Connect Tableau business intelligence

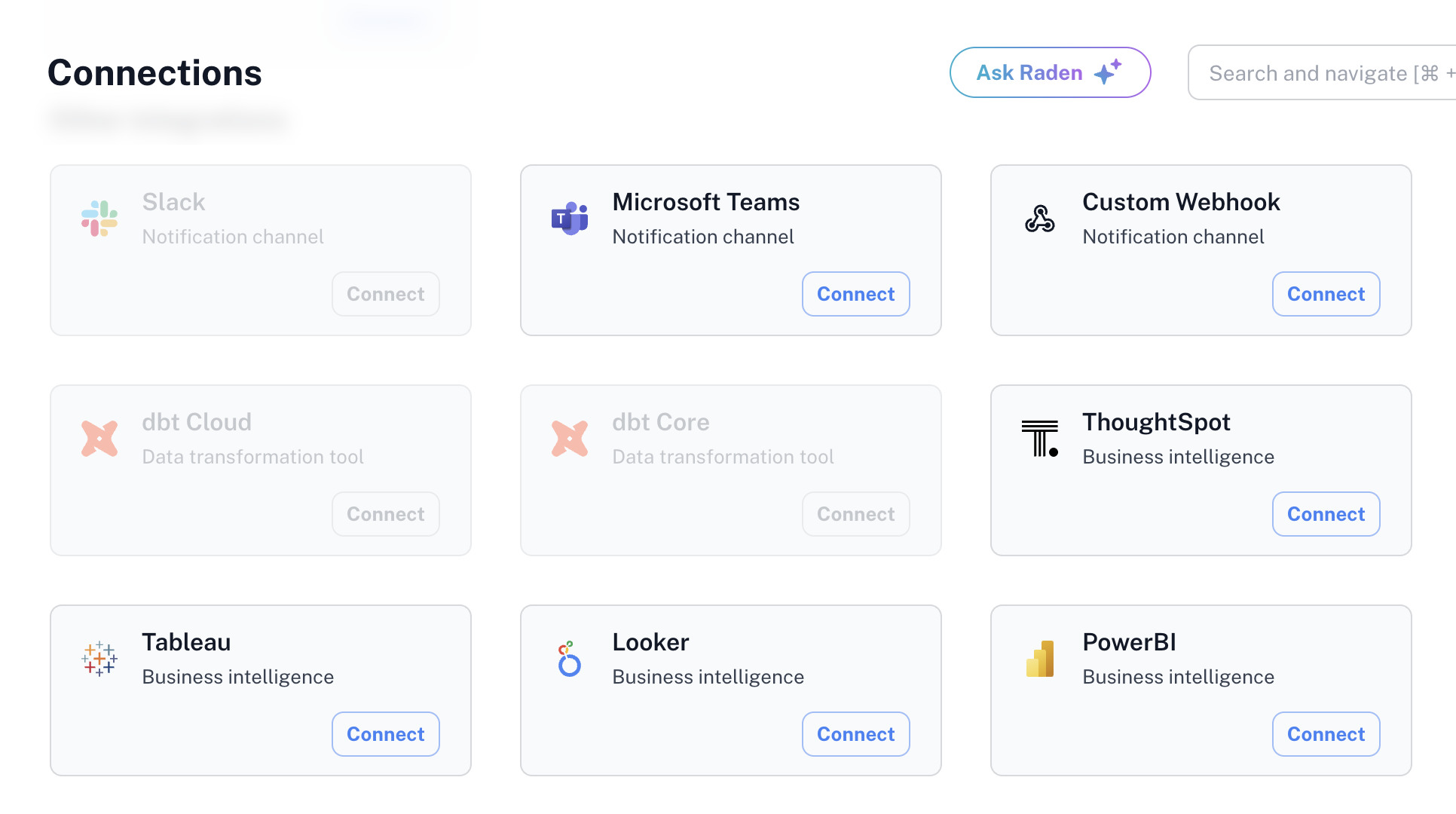pyautogui.click(x=385, y=734)
